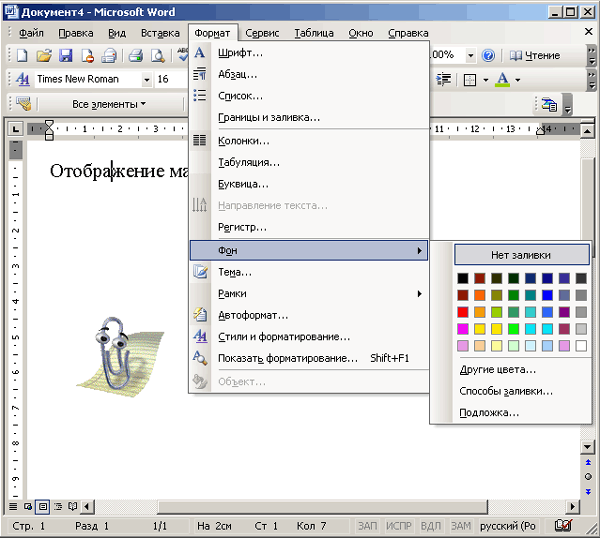Image resolution: width=600 pixels, height=538 pixels.
Task: Pick the black color swatch
Action: [x=463, y=278]
